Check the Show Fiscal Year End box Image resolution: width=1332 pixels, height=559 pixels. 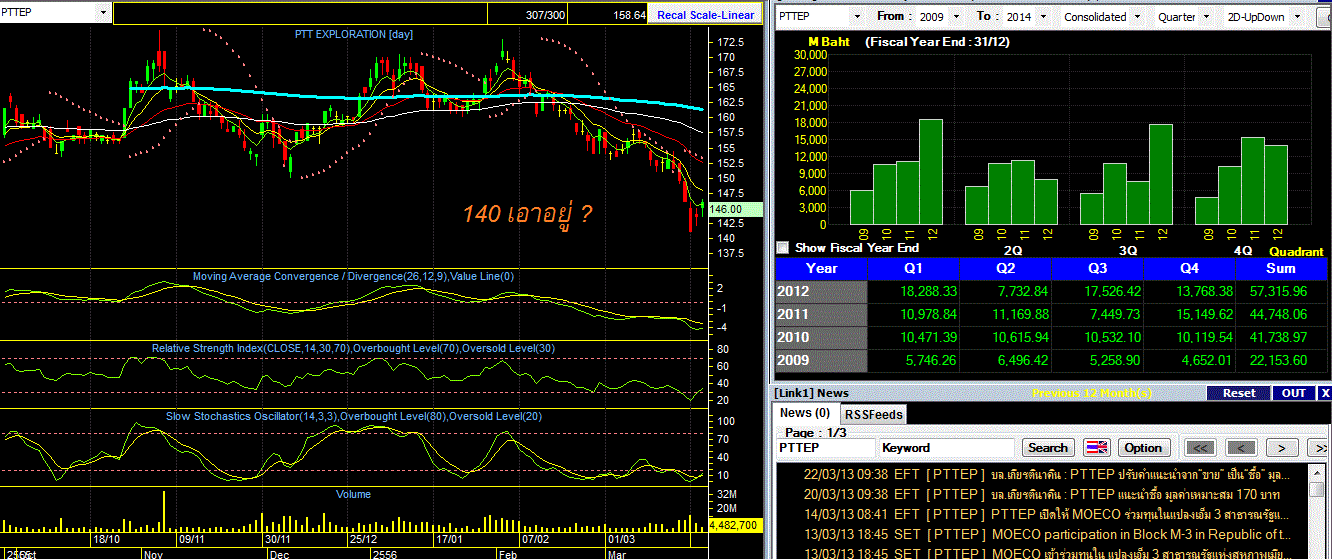783,247
